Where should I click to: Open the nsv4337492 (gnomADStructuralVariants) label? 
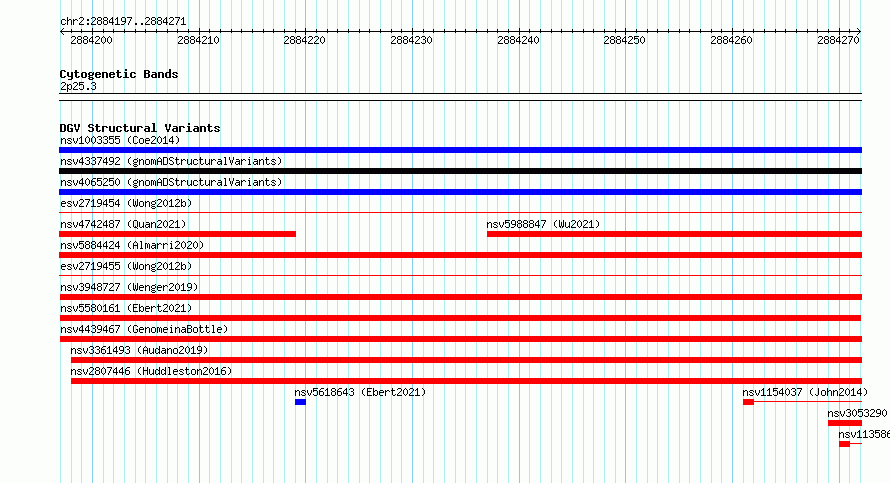(171, 161)
